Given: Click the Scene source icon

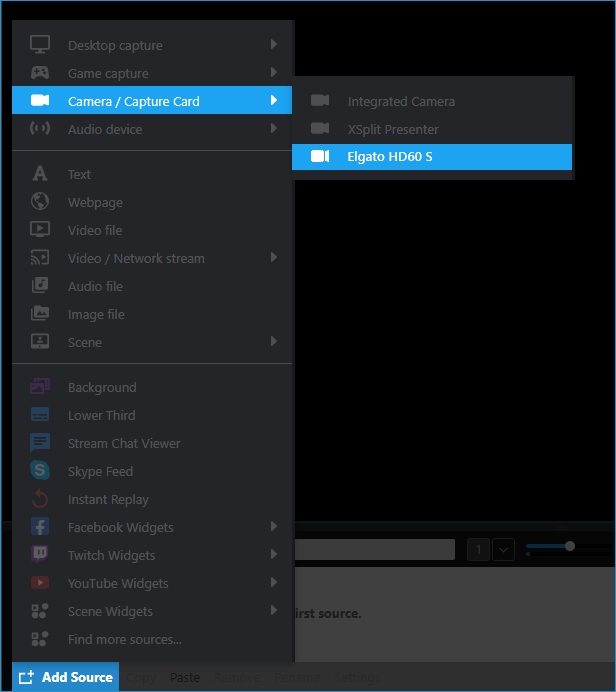Looking at the screenshot, I should click(x=40, y=341).
